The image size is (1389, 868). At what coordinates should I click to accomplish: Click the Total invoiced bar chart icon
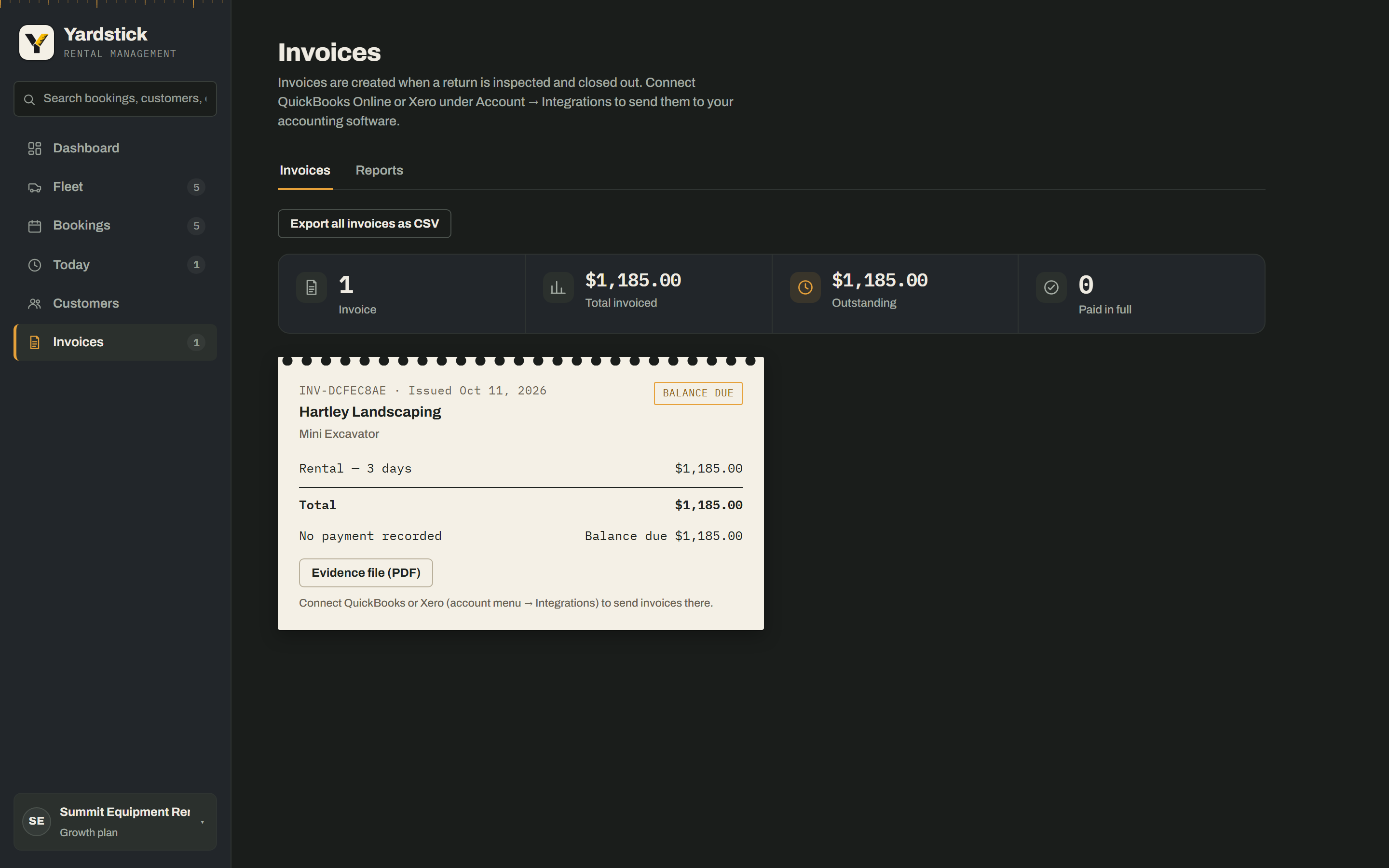[558, 287]
